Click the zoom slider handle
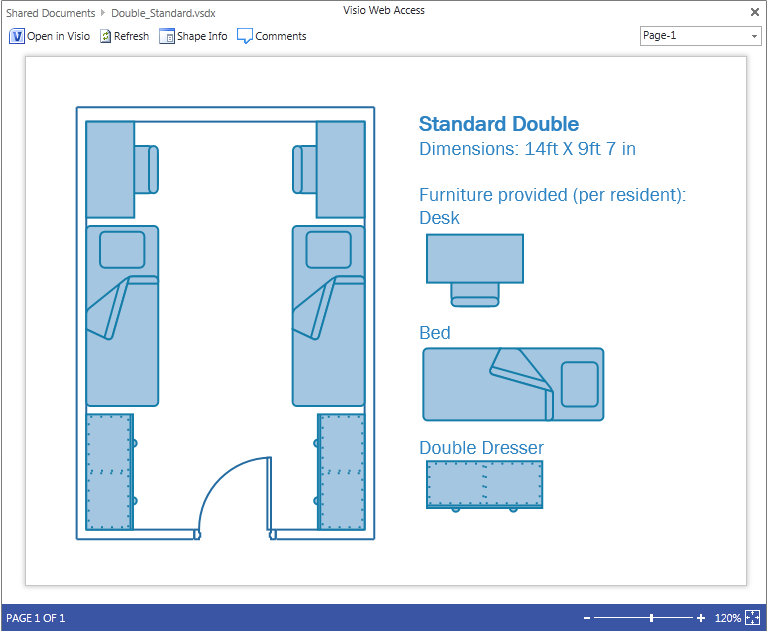 651,618
